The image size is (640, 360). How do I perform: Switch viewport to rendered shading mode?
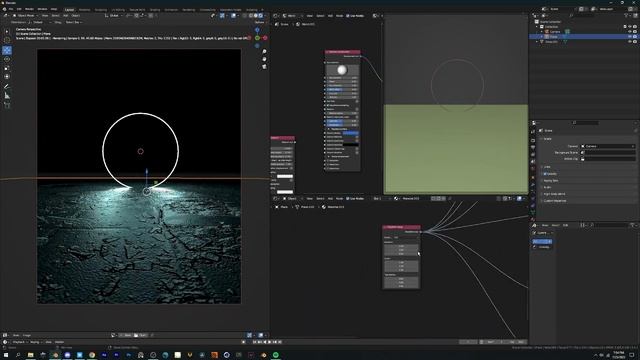tap(260, 16)
